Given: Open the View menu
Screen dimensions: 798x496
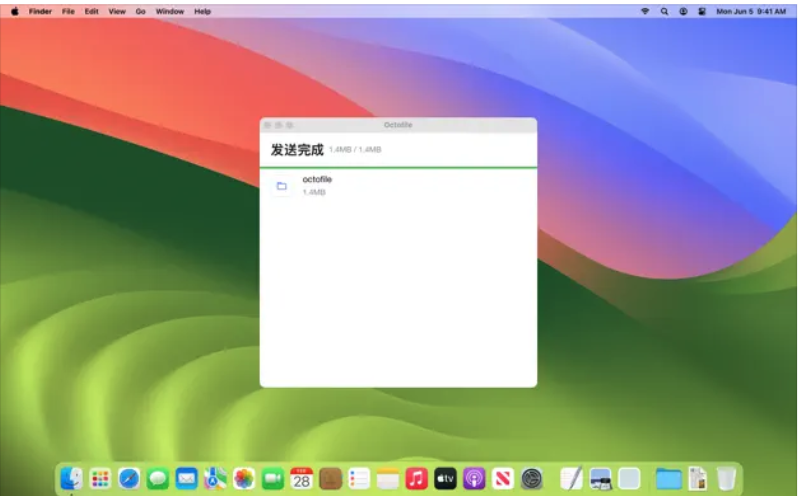Looking at the screenshot, I should click(117, 11).
